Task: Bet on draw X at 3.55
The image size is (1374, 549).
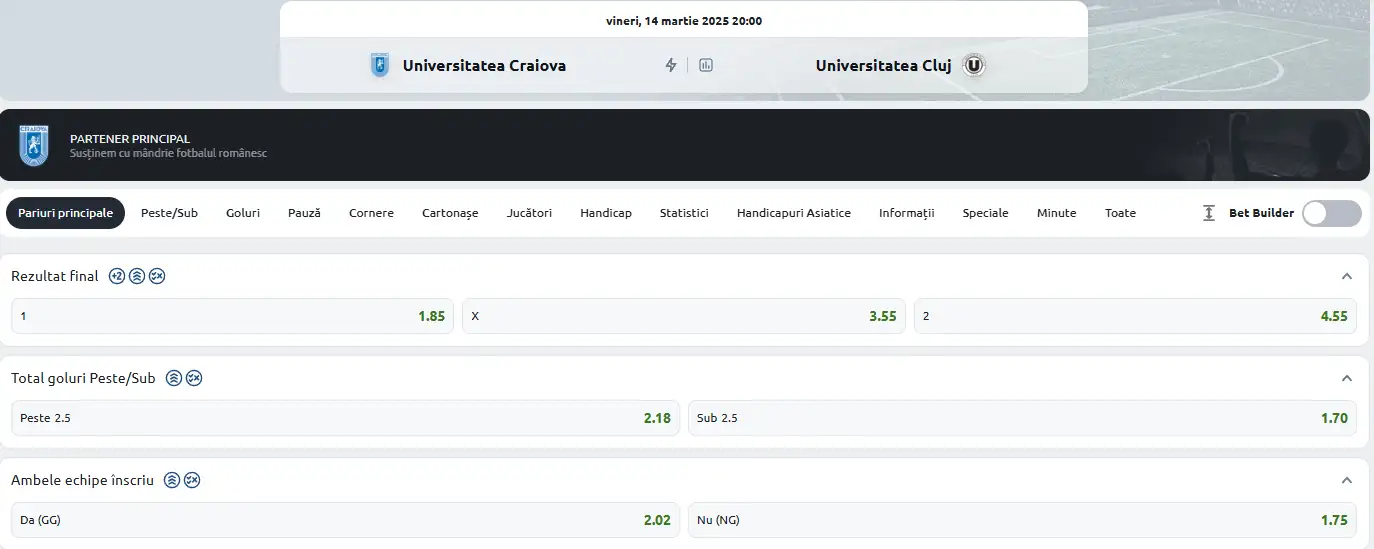Action: click(684, 316)
